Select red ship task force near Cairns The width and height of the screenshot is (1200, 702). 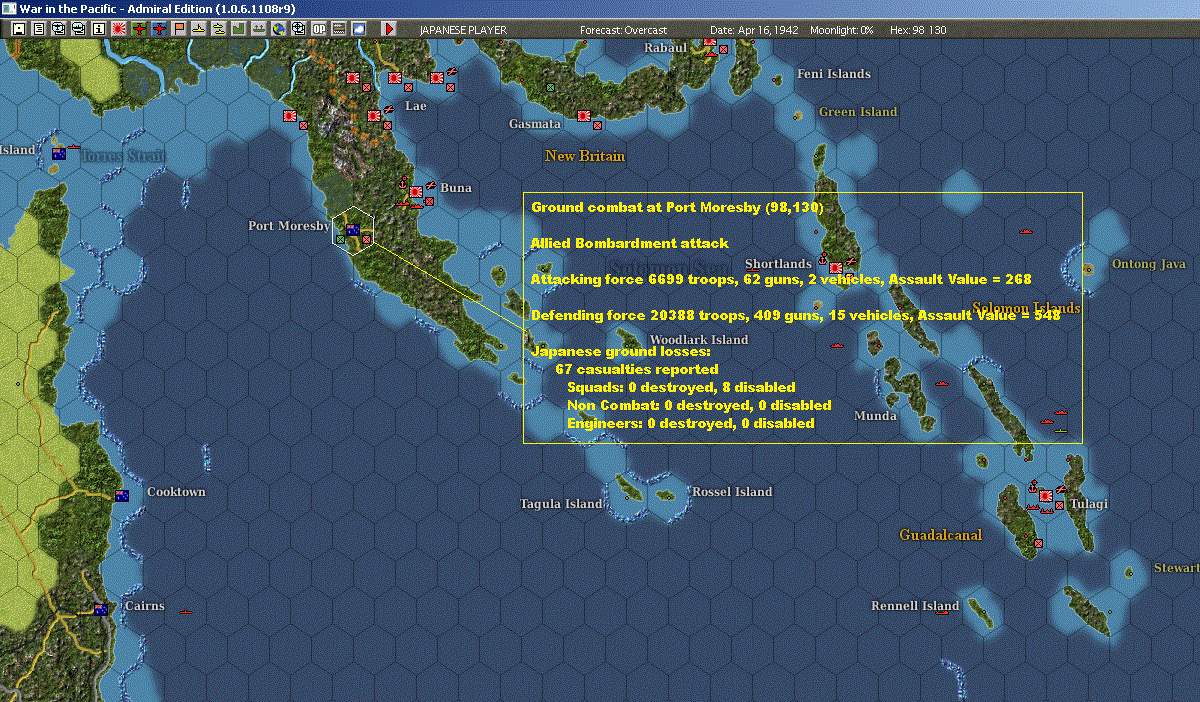185,610
